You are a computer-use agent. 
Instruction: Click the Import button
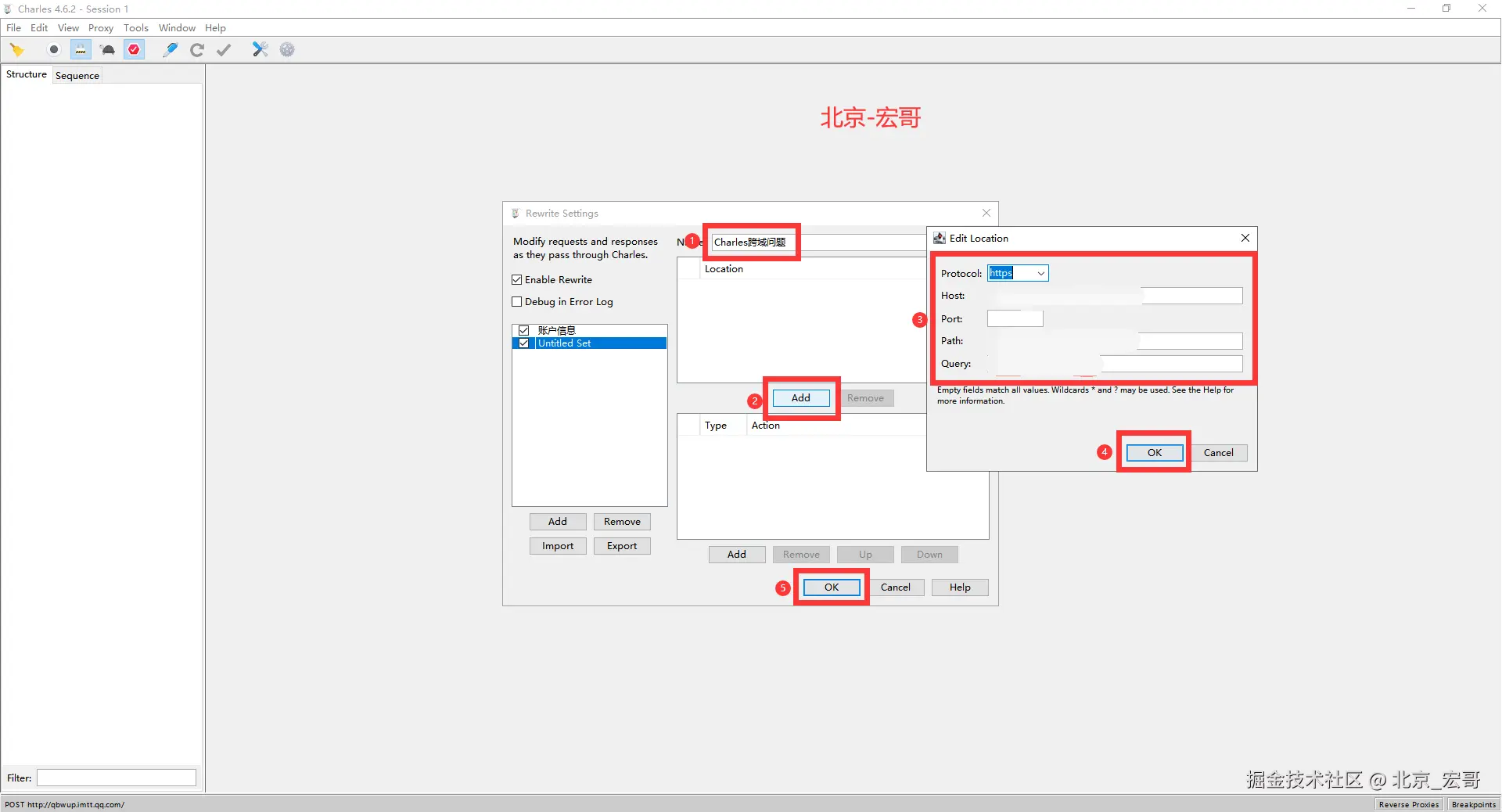tap(558, 546)
